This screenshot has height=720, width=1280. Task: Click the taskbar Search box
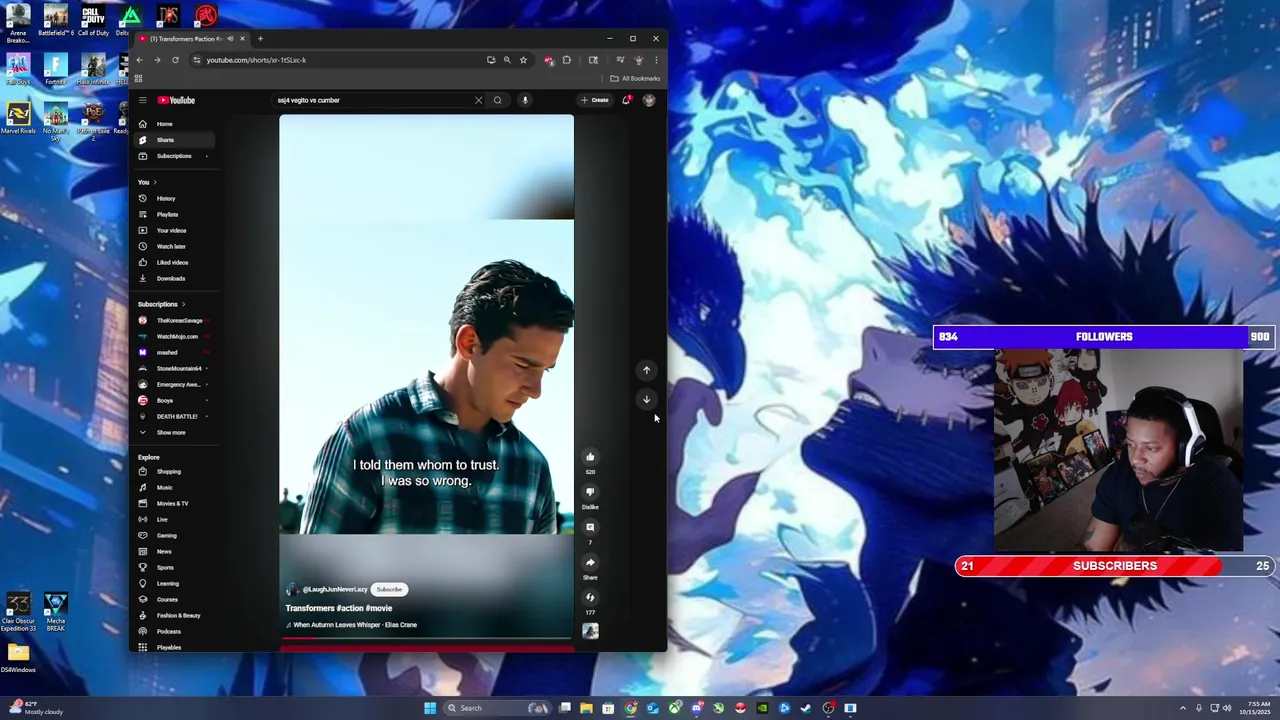[498, 708]
